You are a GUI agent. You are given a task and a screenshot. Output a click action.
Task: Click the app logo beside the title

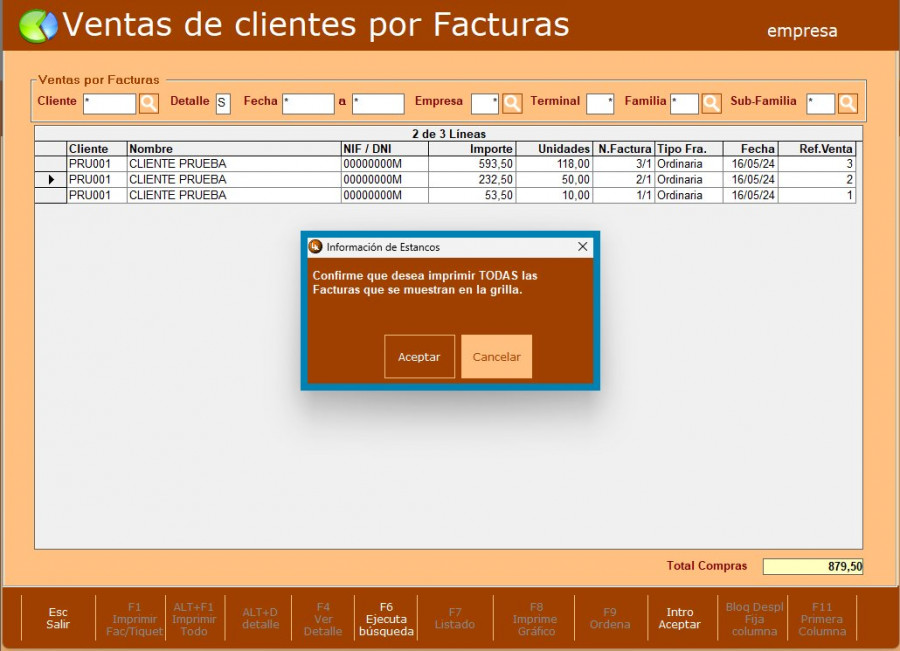[x=38, y=26]
